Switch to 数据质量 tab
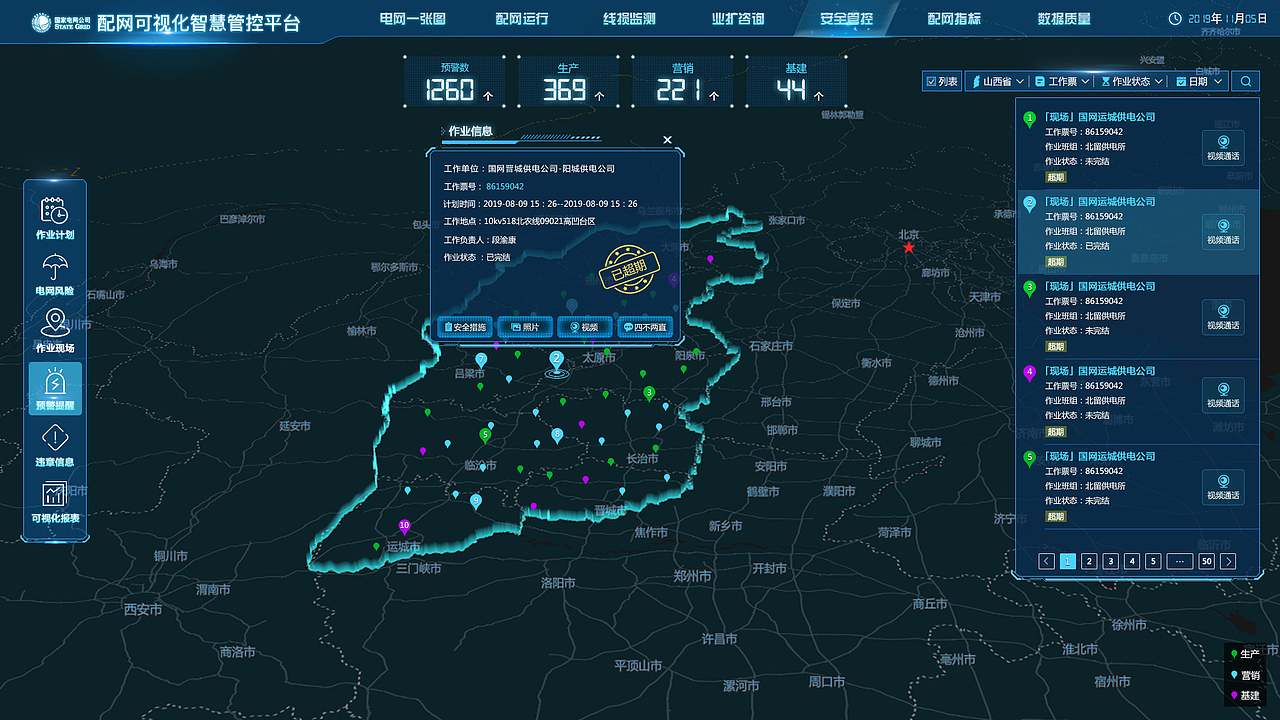Viewport: 1280px width, 720px height. [1064, 19]
